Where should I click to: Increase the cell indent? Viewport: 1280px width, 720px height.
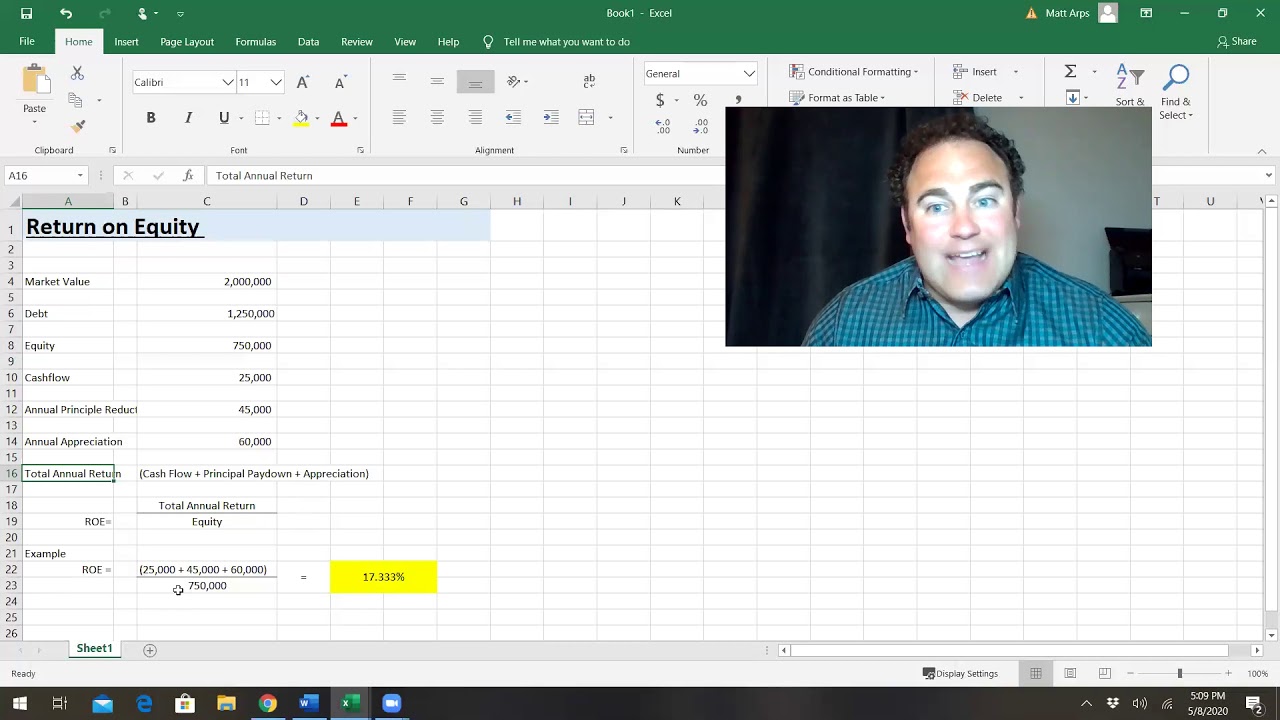tap(551, 118)
